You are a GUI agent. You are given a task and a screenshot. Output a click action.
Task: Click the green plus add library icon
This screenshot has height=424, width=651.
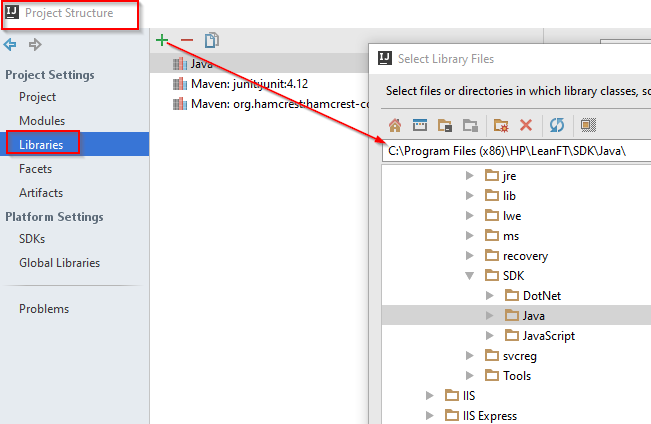tap(162, 40)
